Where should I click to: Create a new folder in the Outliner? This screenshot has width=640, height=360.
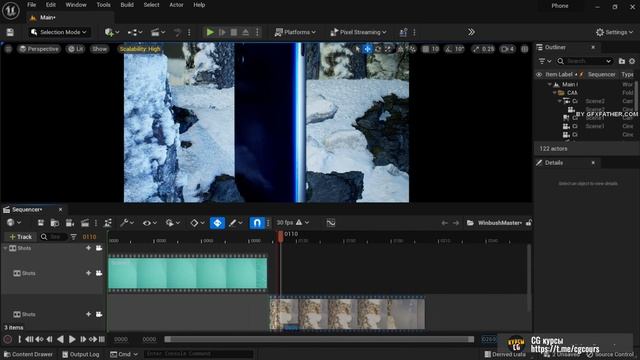(x=622, y=61)
